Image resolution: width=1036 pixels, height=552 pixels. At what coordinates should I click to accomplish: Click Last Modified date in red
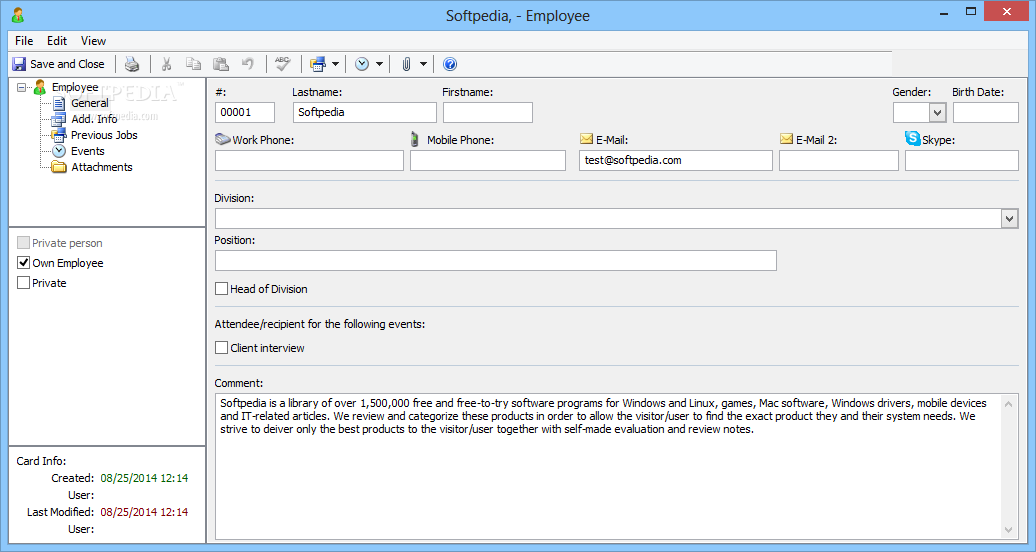click(x=144, y=512)
